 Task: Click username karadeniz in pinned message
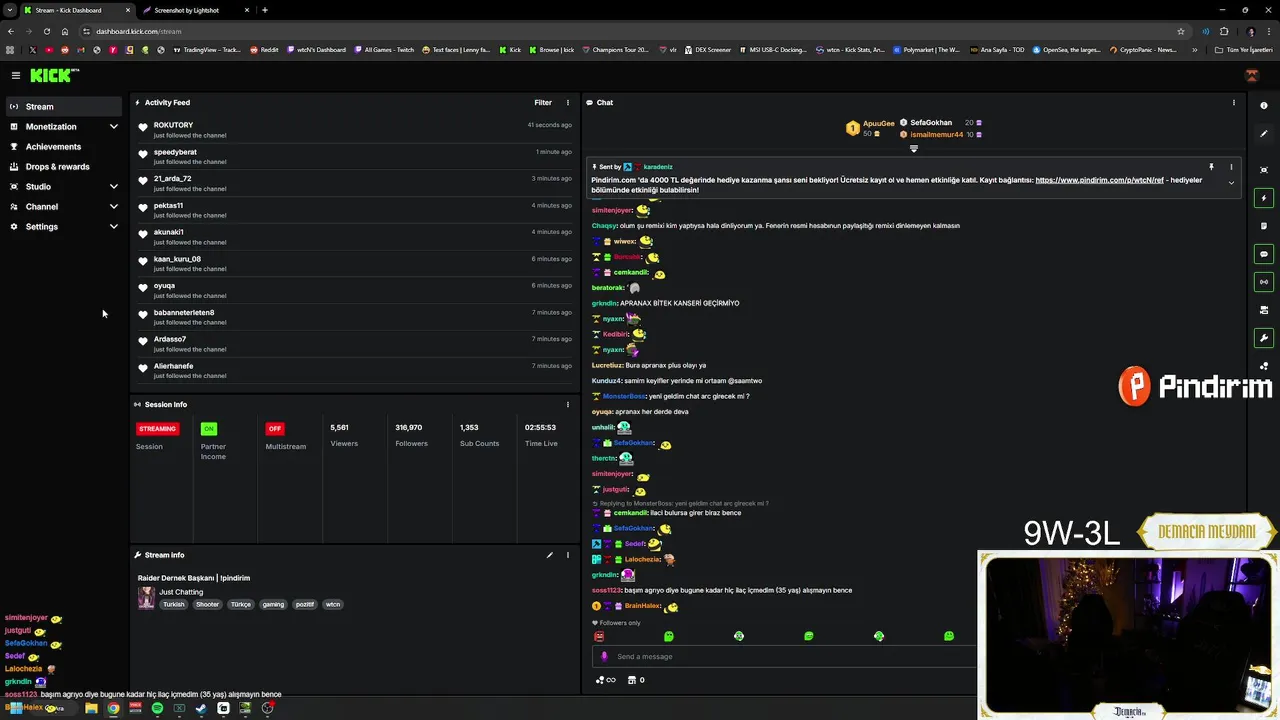658,167
